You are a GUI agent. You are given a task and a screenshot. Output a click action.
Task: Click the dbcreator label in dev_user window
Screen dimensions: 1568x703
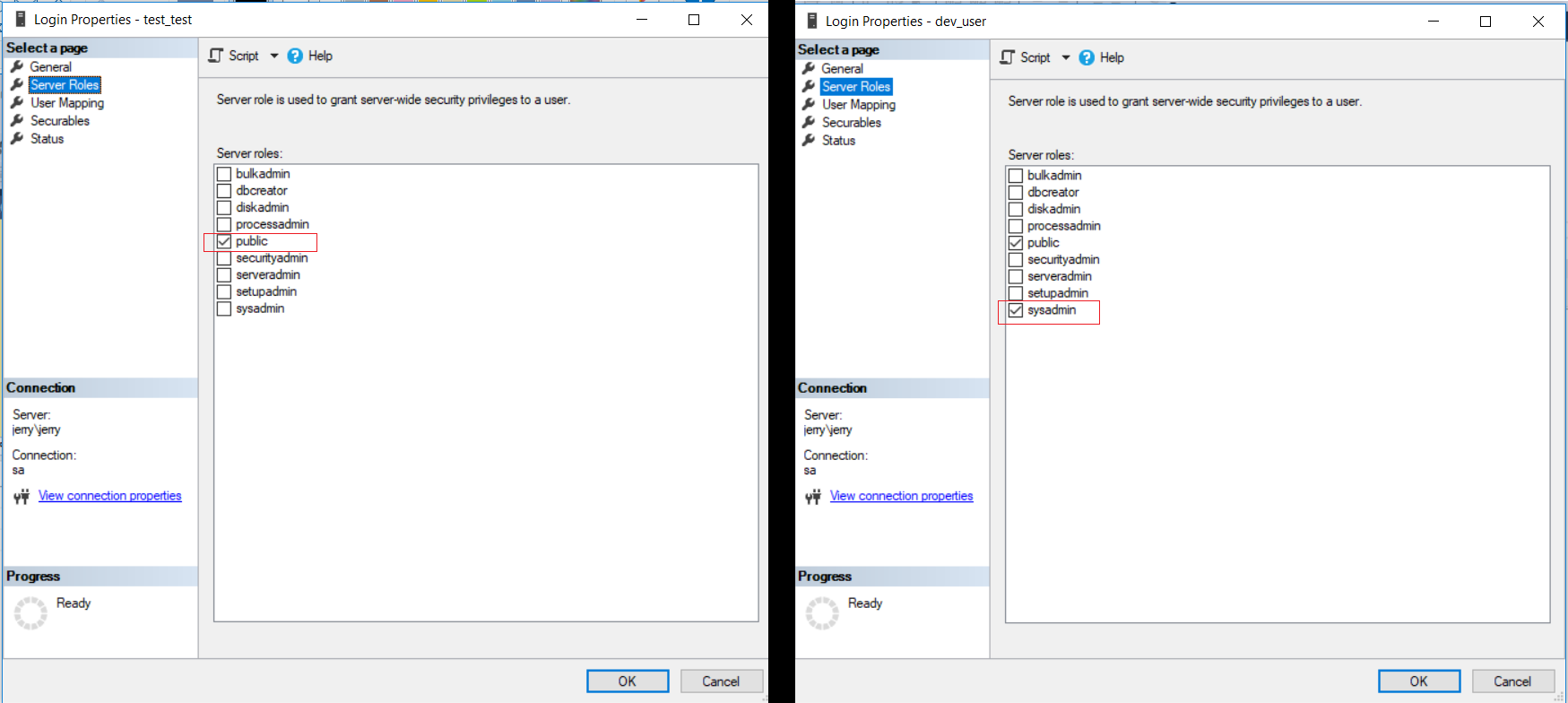coord(1053,193)
